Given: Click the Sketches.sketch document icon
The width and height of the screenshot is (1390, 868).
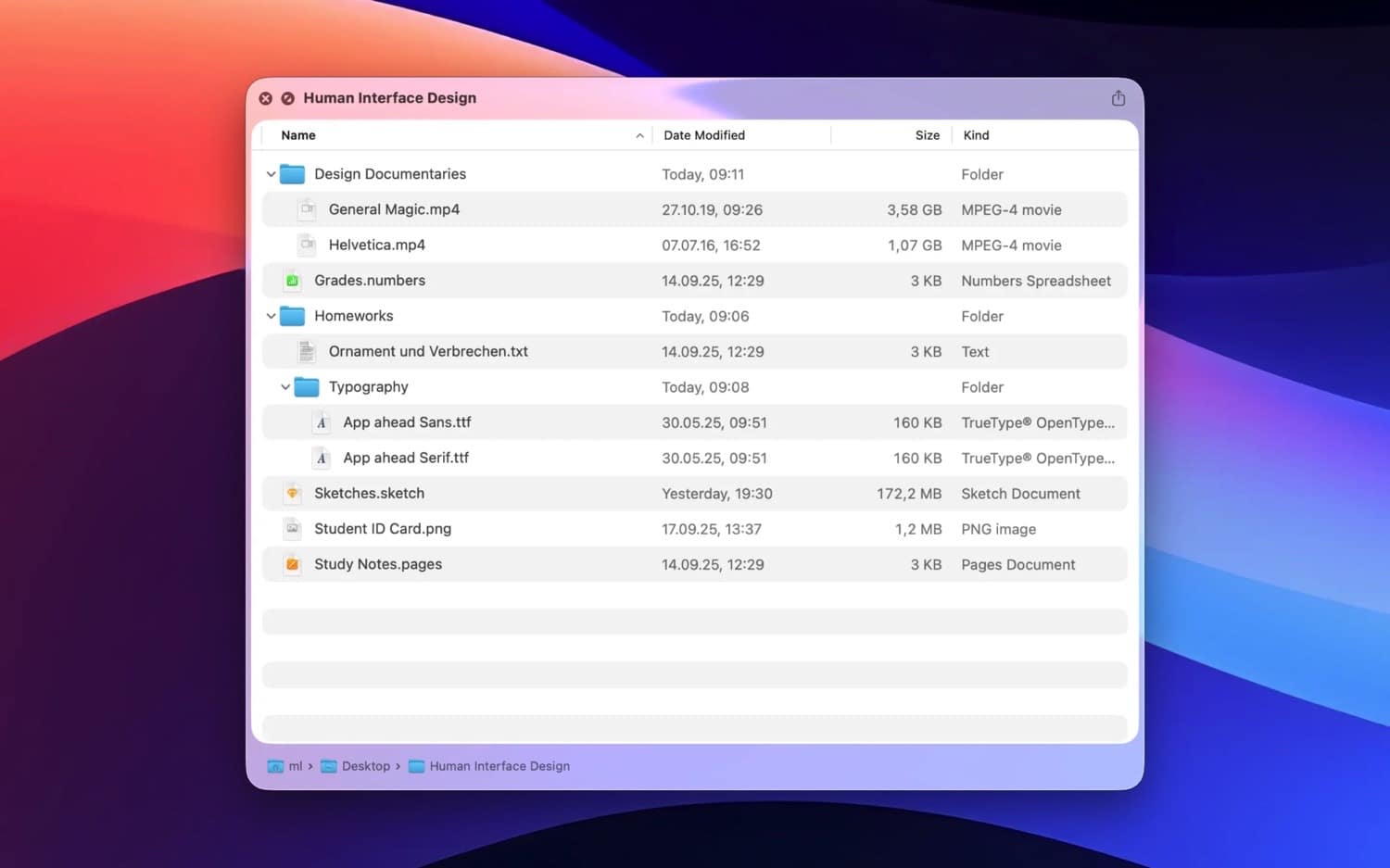Looking at the screenshot, I should [292, 494].
